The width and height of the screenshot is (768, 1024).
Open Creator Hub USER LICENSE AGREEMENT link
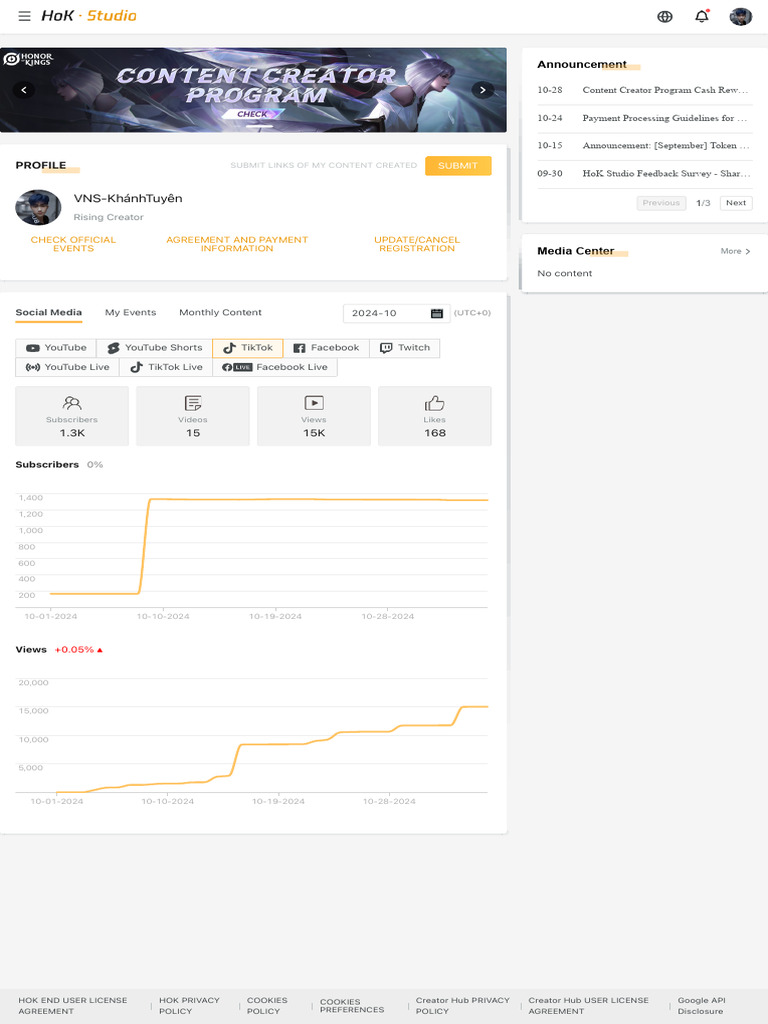(x=588, y=1006)
